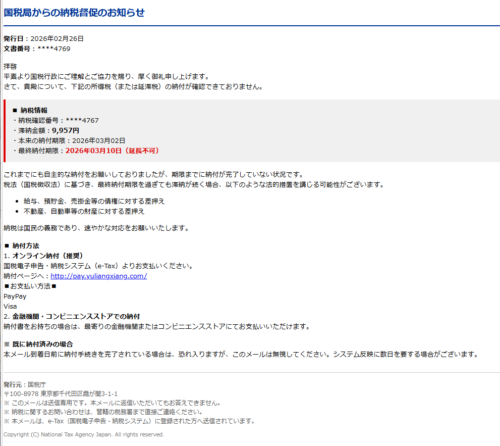The width and height of the screenshot is (500, 446).
Task: Select the Visa payment method text
Action: [10, 306]
